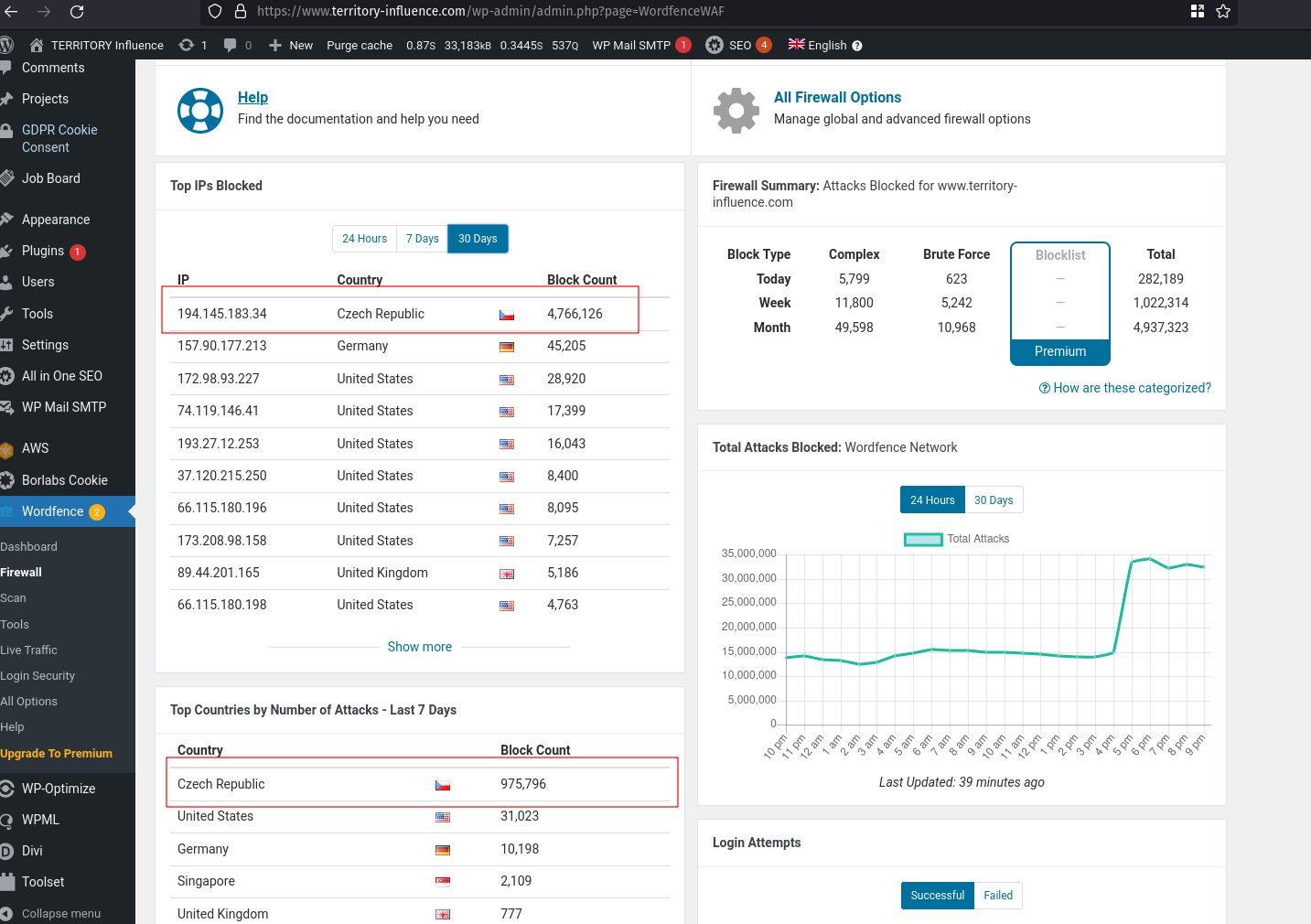Open Plugins menu in sidebar
Viewport: 1311px width, 924px height.
(43, 251)
